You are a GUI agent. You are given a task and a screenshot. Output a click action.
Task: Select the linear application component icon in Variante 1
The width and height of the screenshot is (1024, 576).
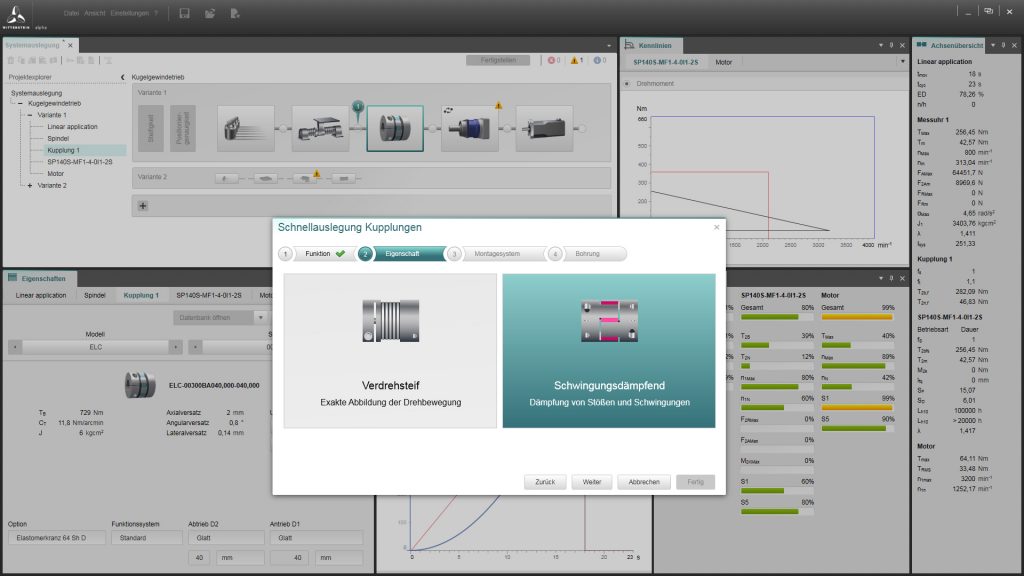(x=245, y=128)
